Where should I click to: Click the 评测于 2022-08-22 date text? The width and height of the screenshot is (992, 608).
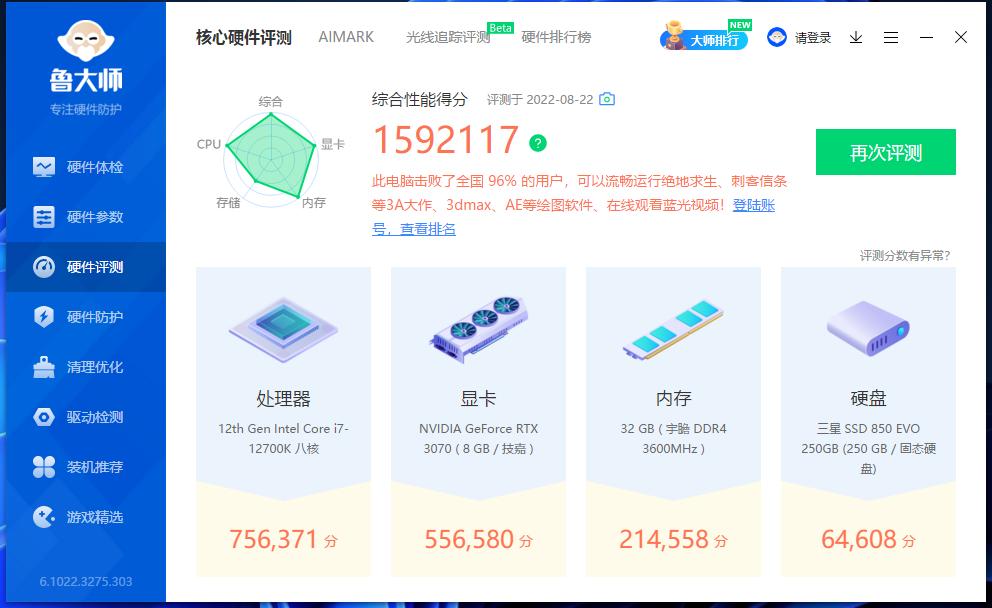pos(540,99)
